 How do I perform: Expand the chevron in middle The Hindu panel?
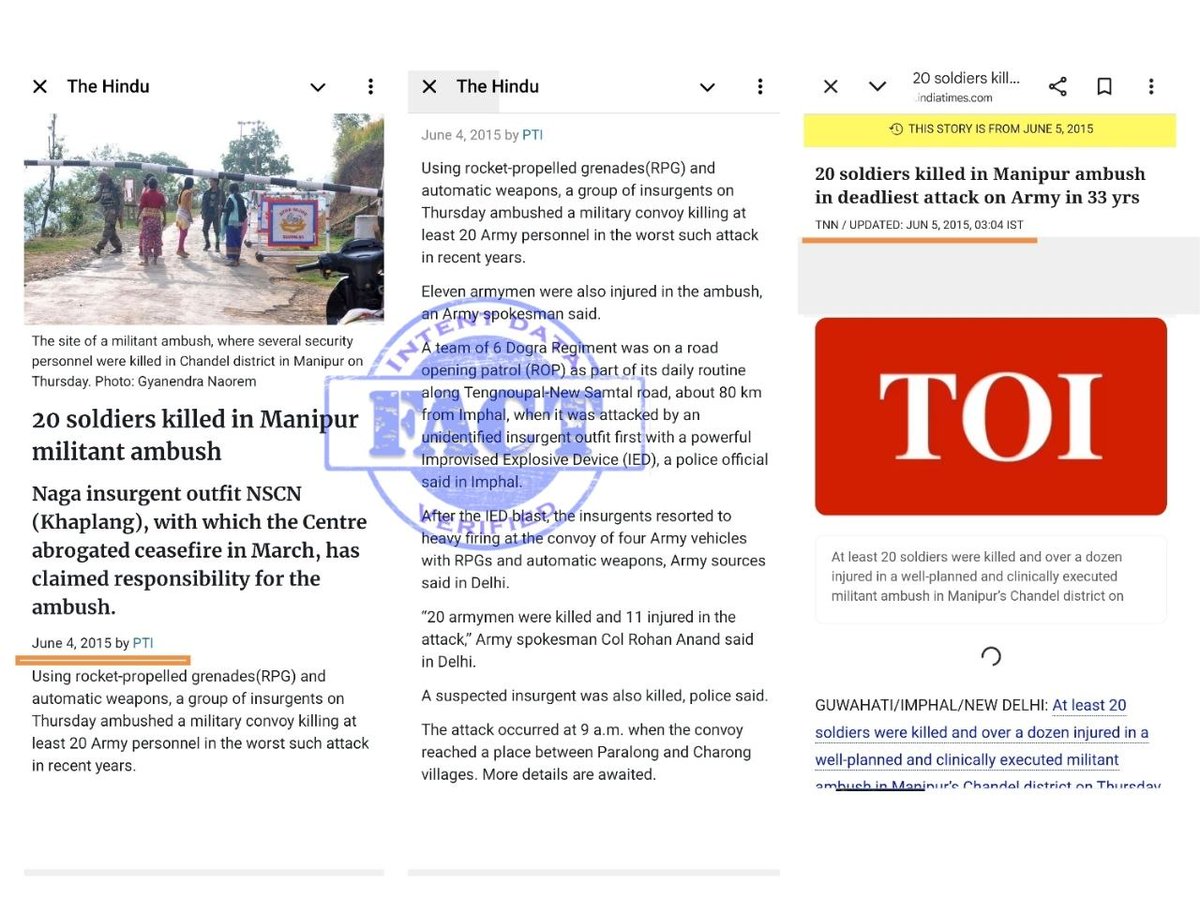[707, 87]
